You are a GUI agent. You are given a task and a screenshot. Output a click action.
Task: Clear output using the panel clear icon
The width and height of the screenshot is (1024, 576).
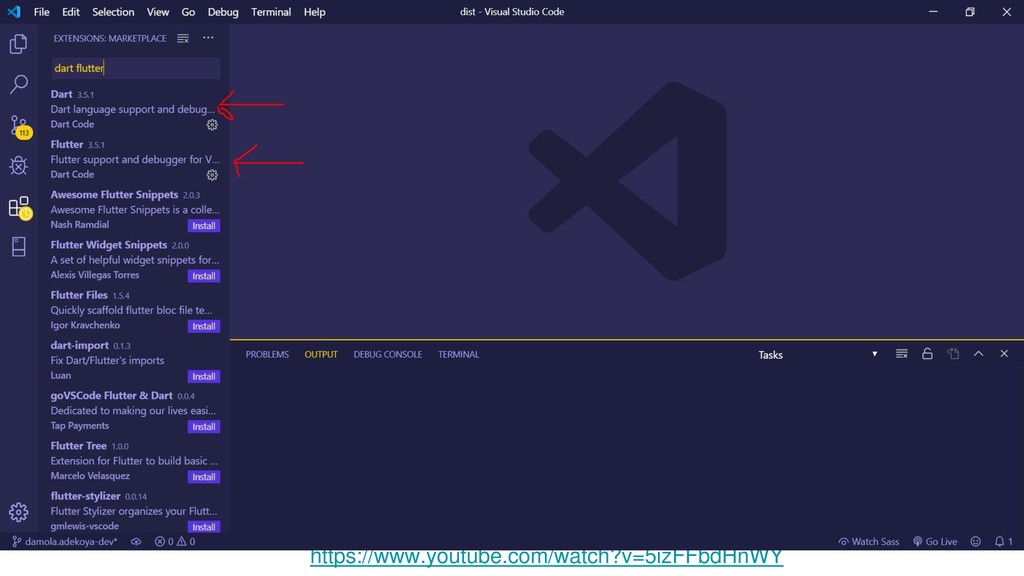tap(901, 354)
